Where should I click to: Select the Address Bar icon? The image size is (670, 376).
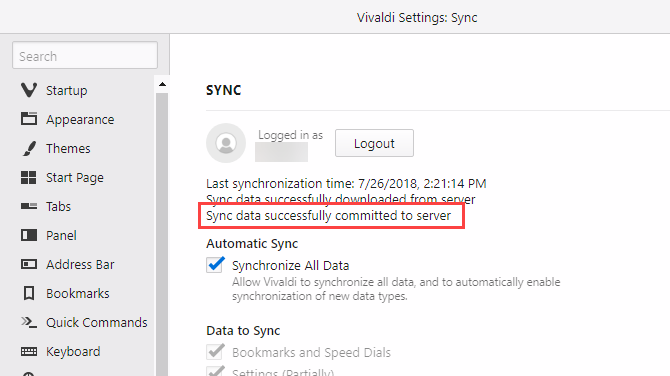pos(29,264)
